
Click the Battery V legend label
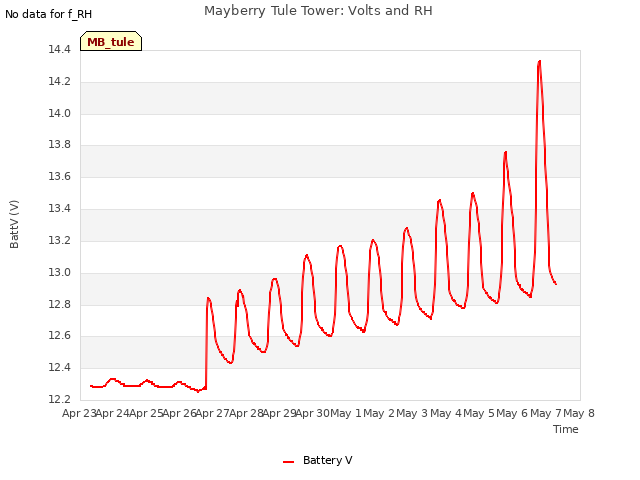(x=327, y=460)
